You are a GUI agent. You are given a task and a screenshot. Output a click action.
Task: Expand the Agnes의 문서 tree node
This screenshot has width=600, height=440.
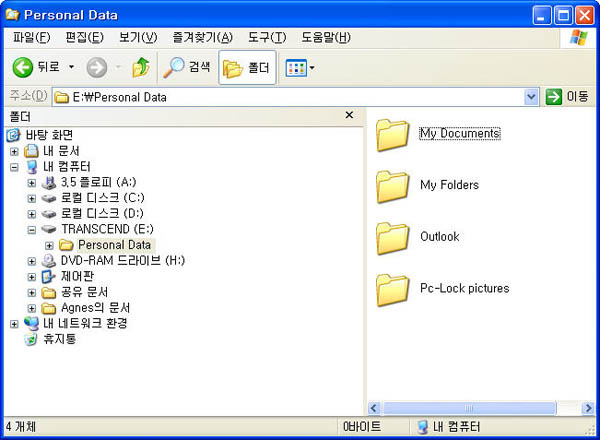(x=32, y=308)
